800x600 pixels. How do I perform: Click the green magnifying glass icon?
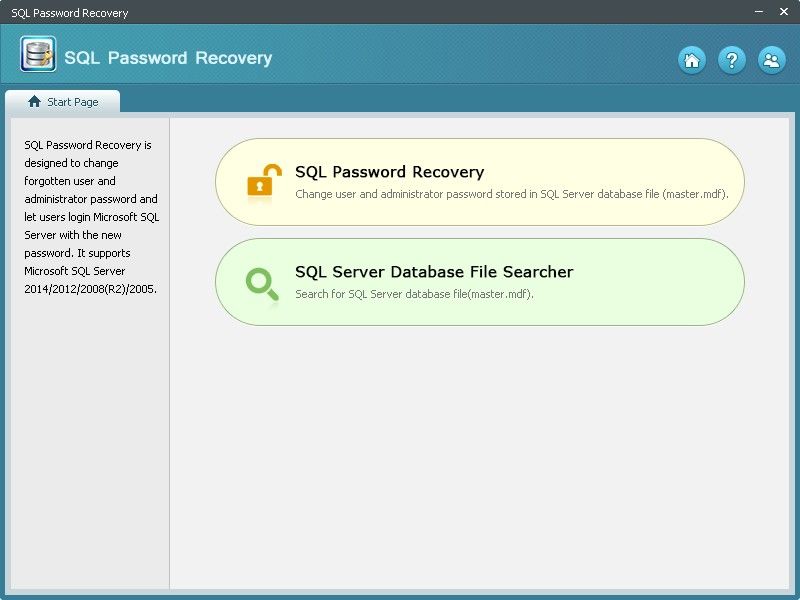(262, 284)
